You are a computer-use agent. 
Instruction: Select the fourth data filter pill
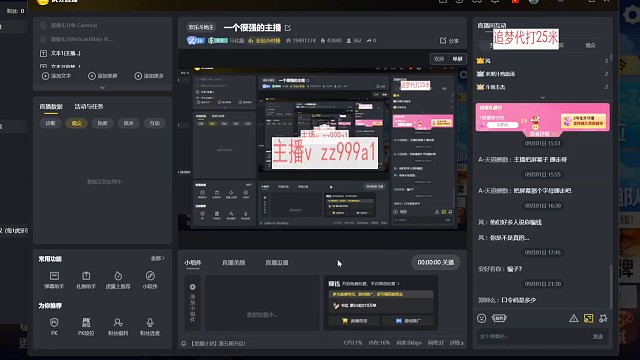click(129, 123)
